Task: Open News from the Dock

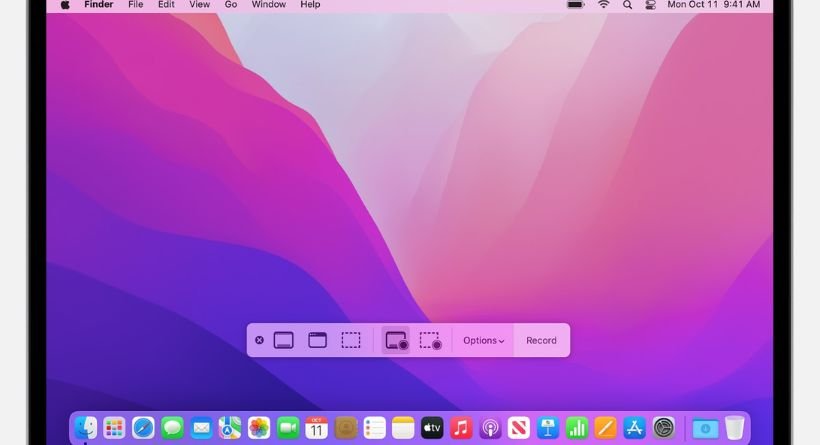Action: [519, 428]
